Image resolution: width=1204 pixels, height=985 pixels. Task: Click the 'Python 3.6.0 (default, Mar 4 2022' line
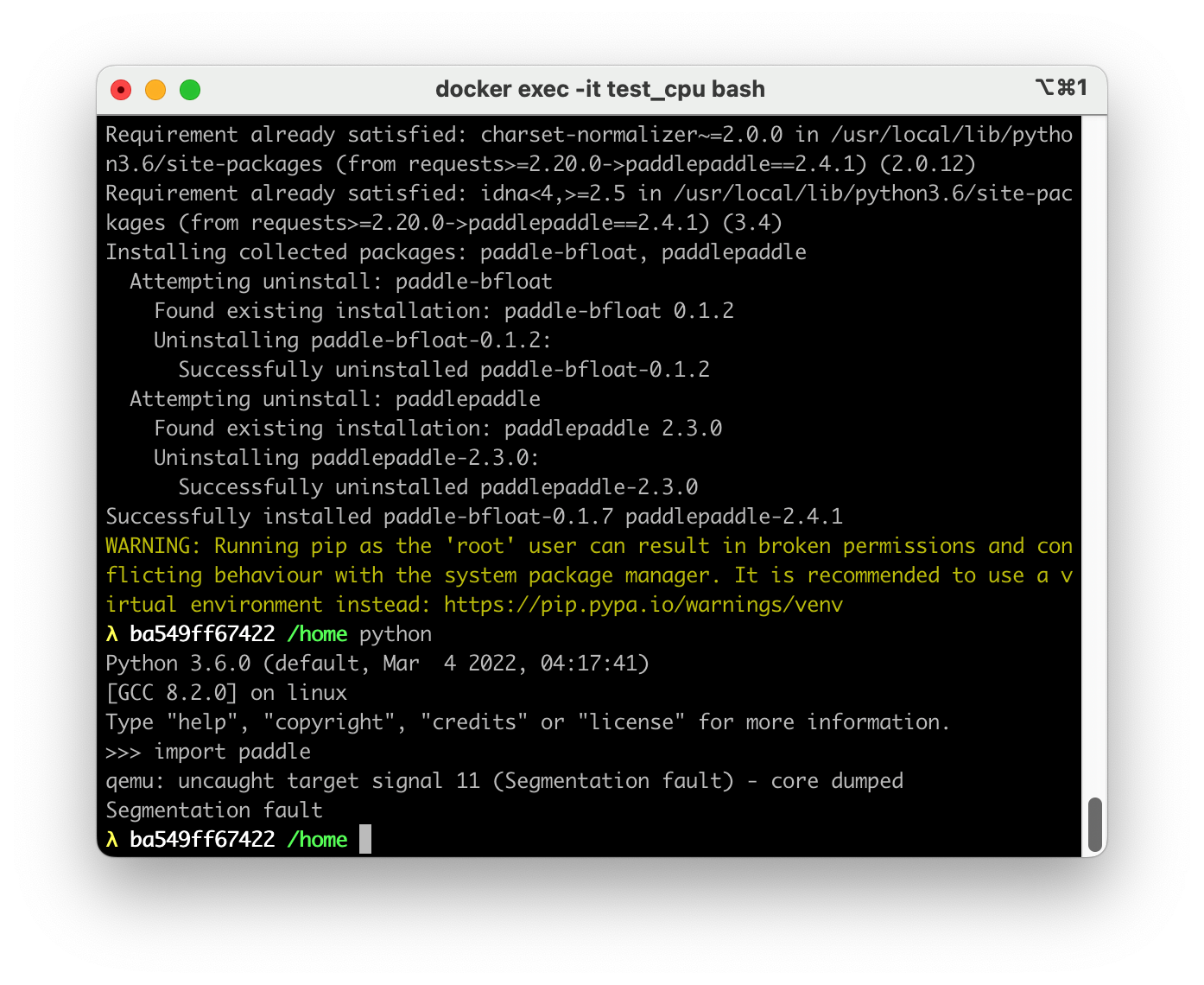tap(377, 664)
